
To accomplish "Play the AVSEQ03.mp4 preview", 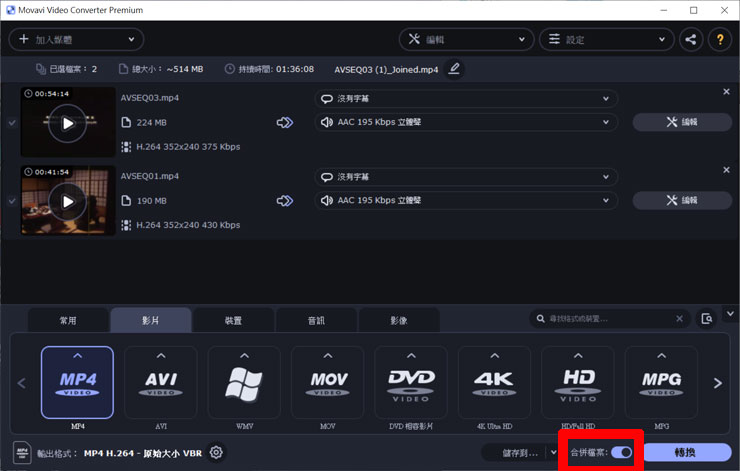I will [68, 124].
